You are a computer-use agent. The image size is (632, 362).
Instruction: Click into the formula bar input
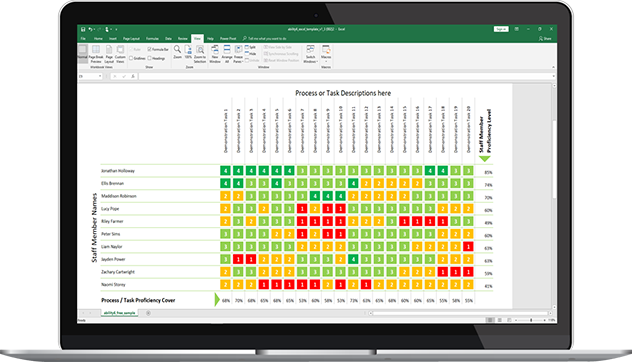[345, 76]
